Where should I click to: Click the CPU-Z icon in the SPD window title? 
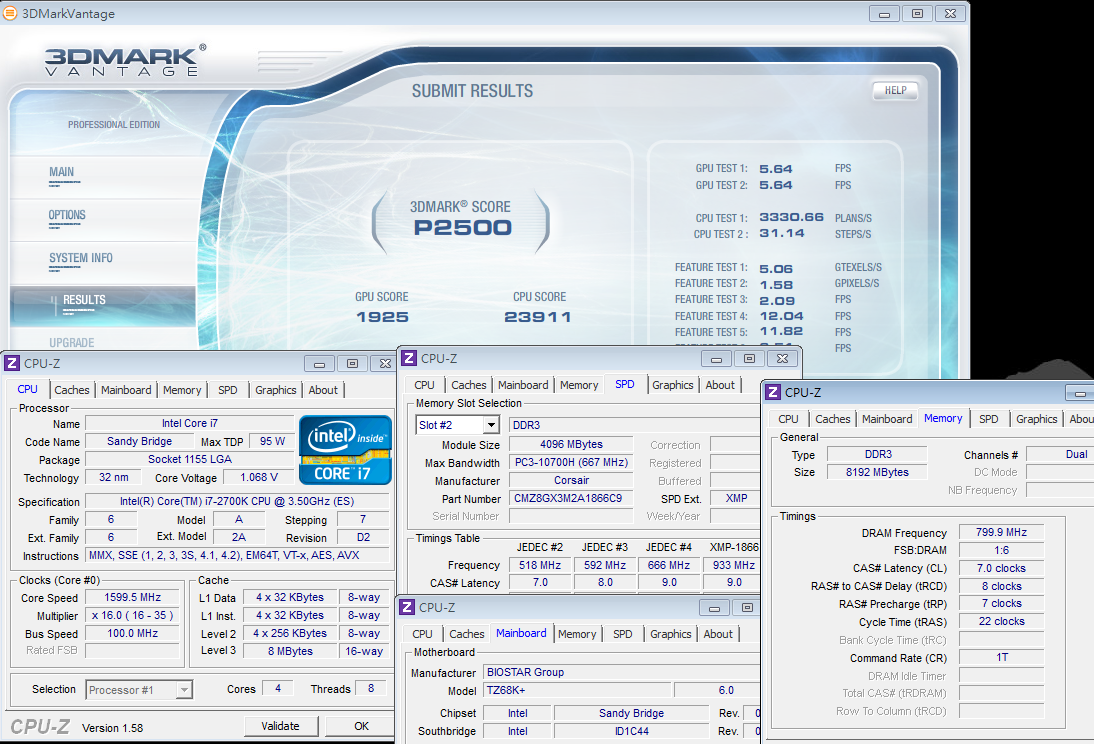tap(409, 358)
